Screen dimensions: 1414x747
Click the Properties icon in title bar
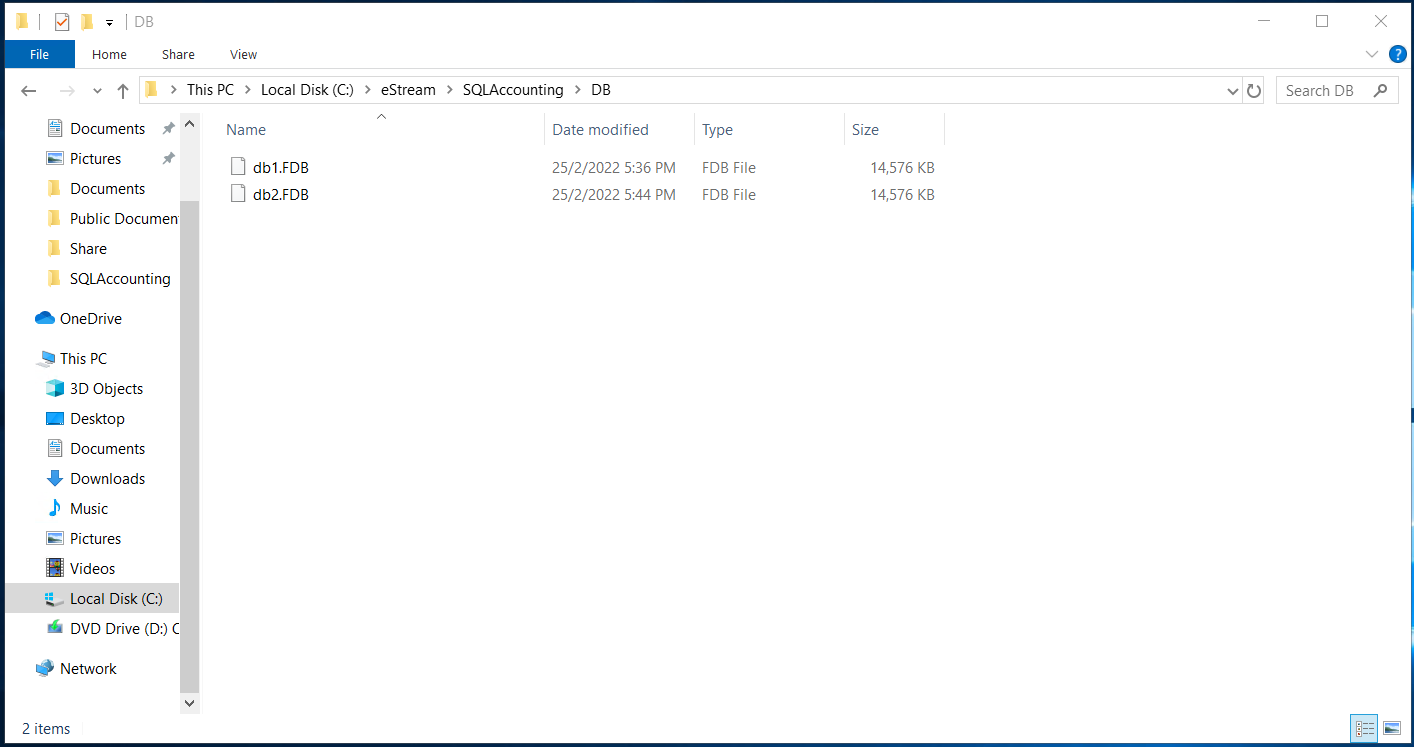click(x=62, y=22)
